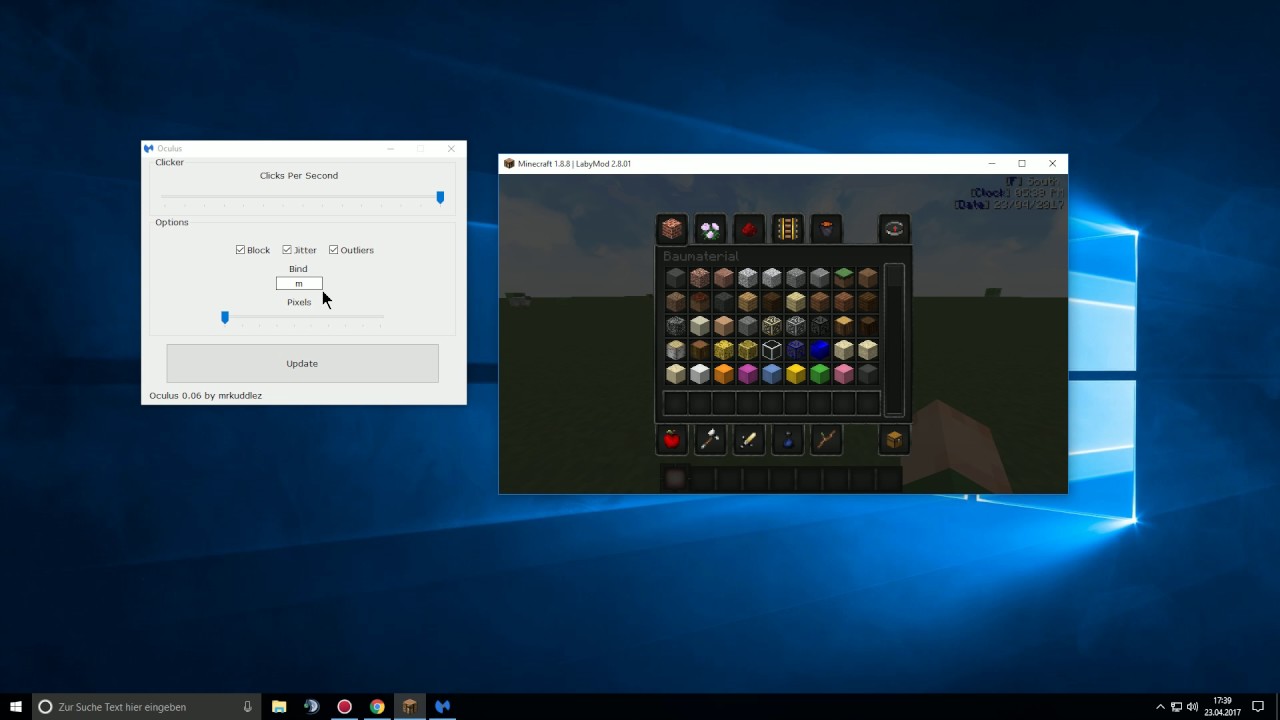1280x720 pixels.
Task: Click the Bind key input field
Action: pos(299,284)
